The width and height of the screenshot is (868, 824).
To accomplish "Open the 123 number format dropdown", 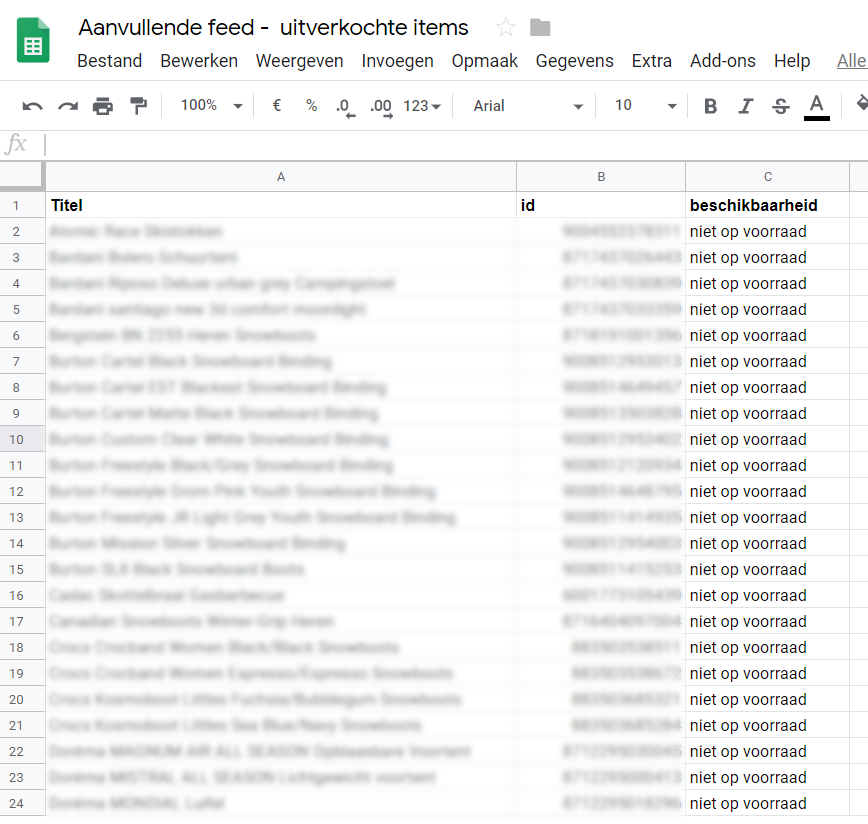I will [422, 106].
